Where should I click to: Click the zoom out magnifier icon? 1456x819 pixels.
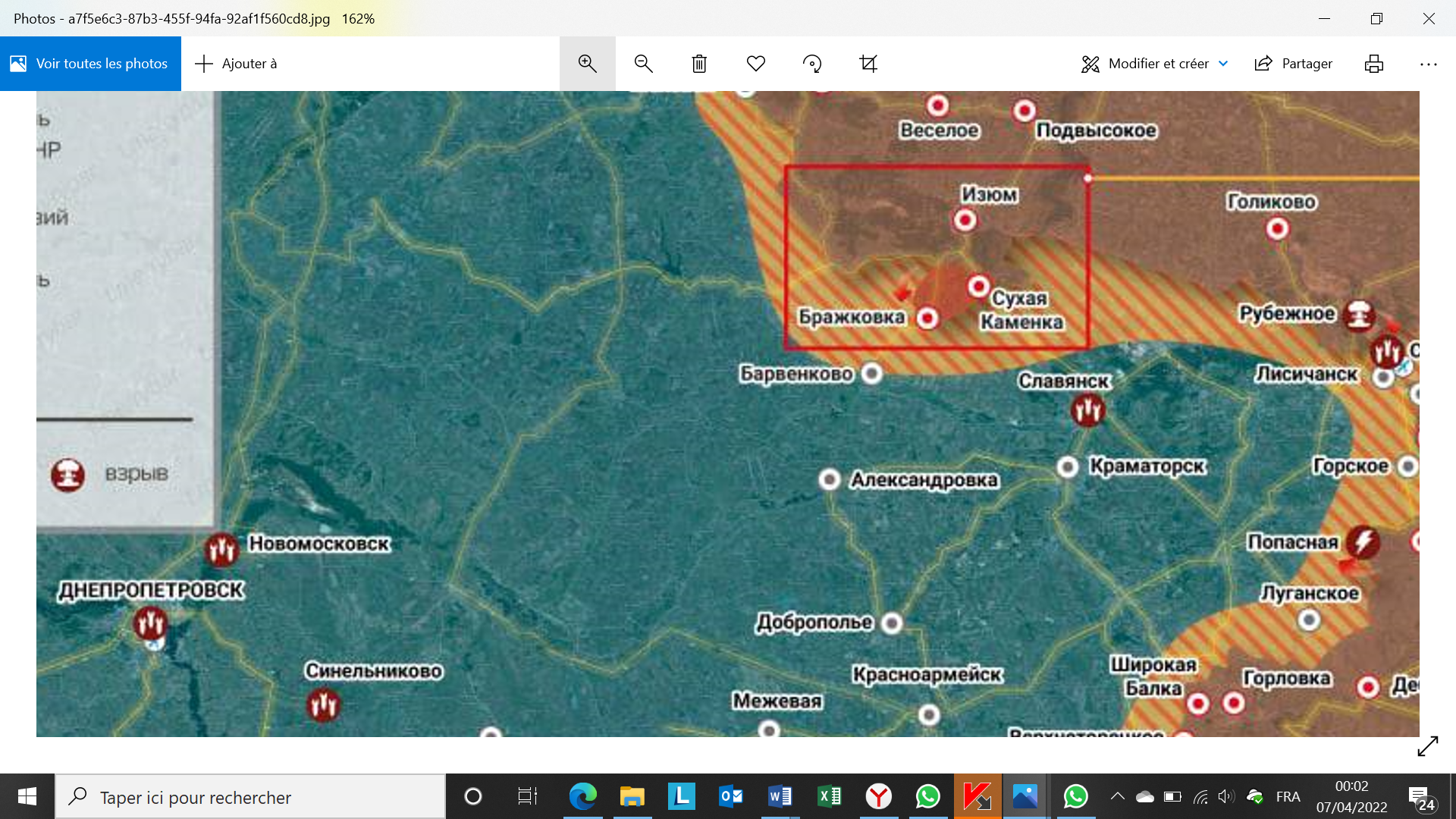click(x=643, y=64)
